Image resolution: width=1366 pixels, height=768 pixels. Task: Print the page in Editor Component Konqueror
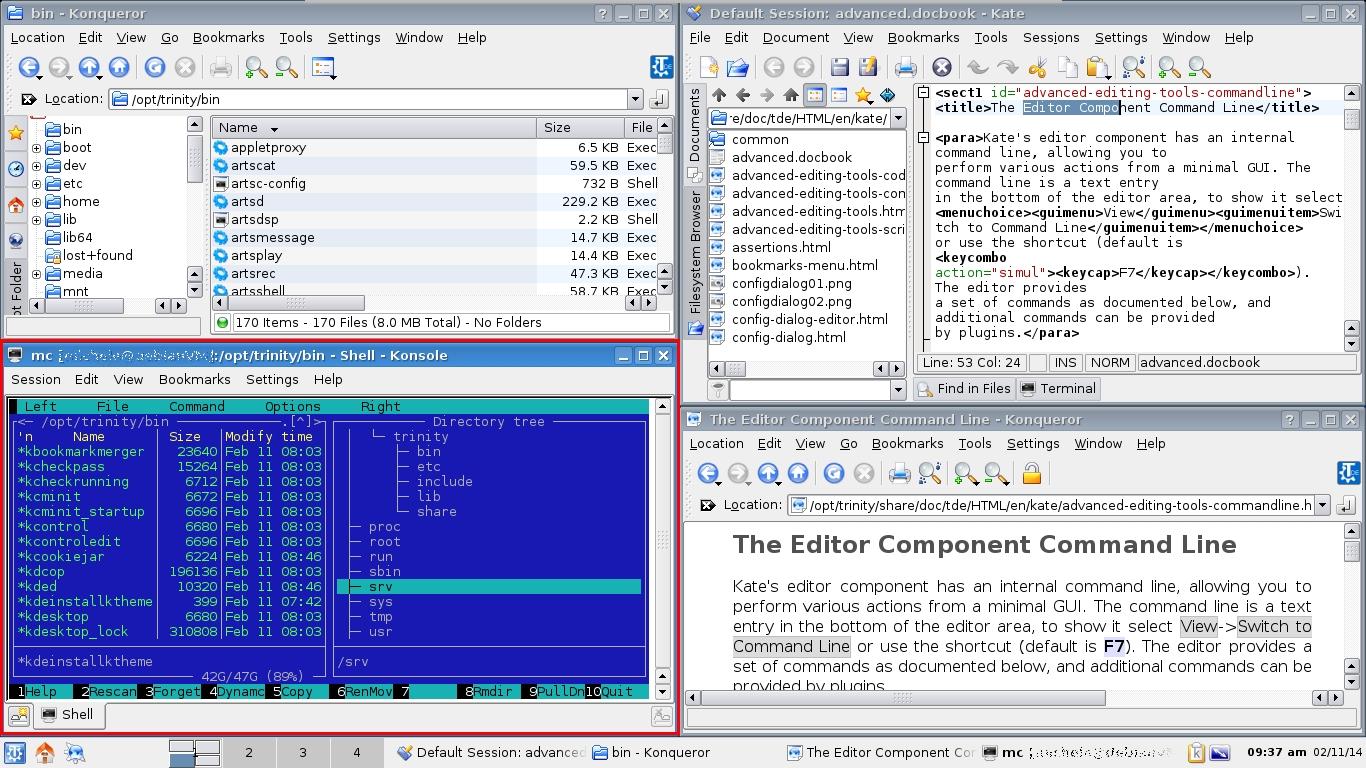[900, 474]
